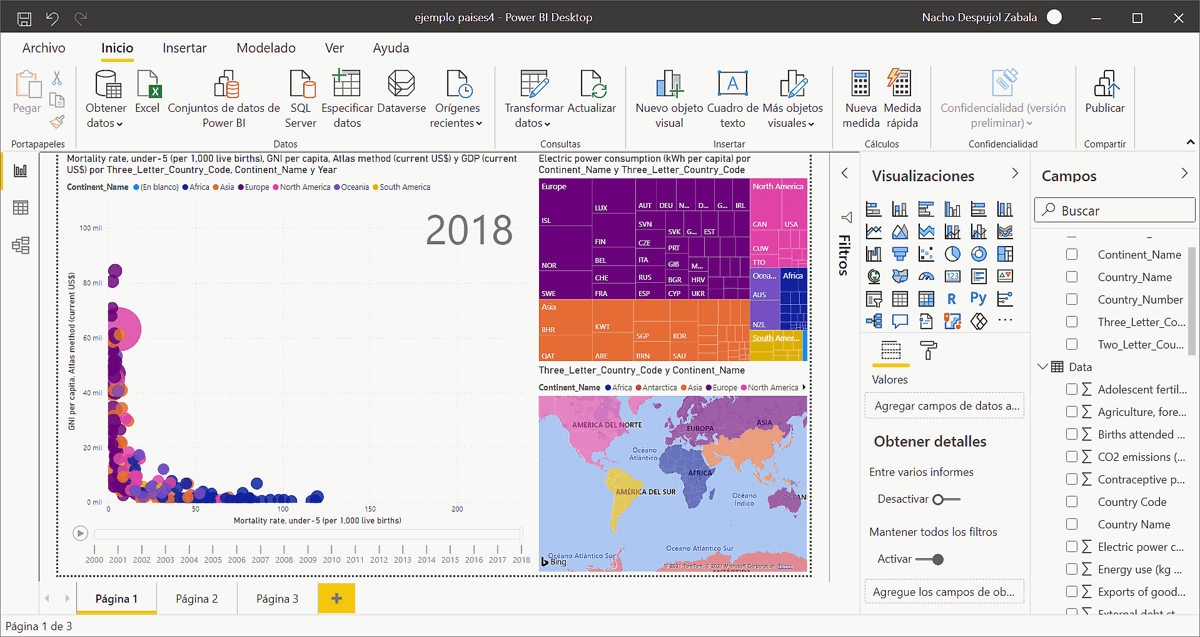The width and height of the screenshot is (1200, 637).
Task: Create a Medida rápida
Action: 902,99
